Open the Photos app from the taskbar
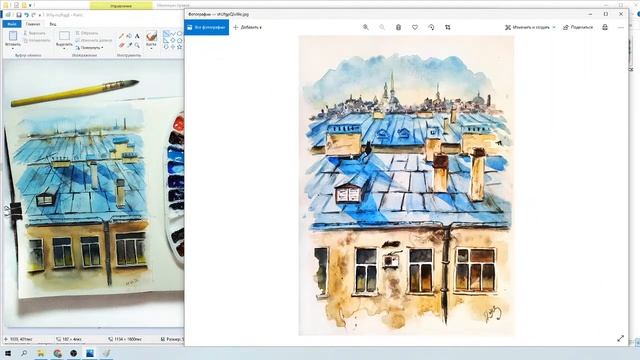The image size is (640, 360). pos(90,353)
